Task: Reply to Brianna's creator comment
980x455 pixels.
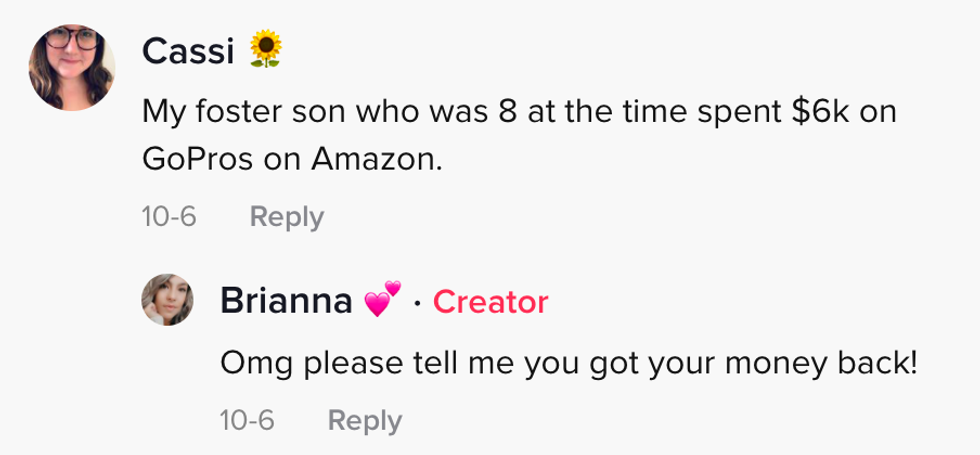Action: coord(364,421)
